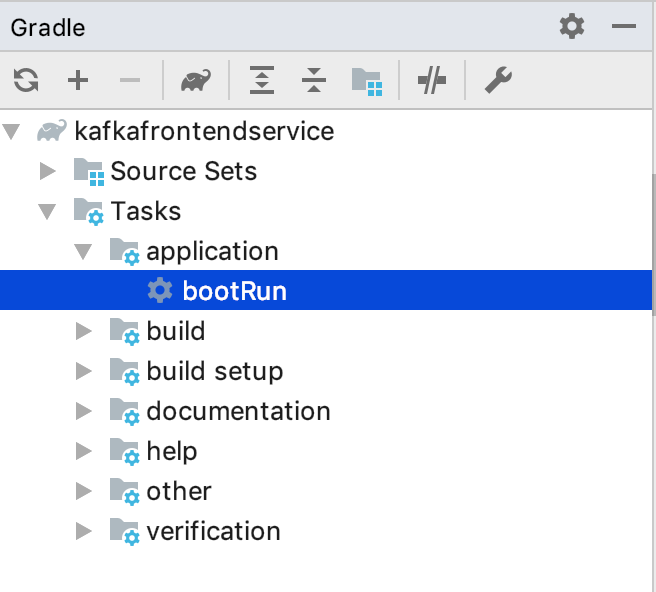Toggle Offline Mode in Gradle toolbar
This screenshot has height=592, width=656.
[432, 81]
